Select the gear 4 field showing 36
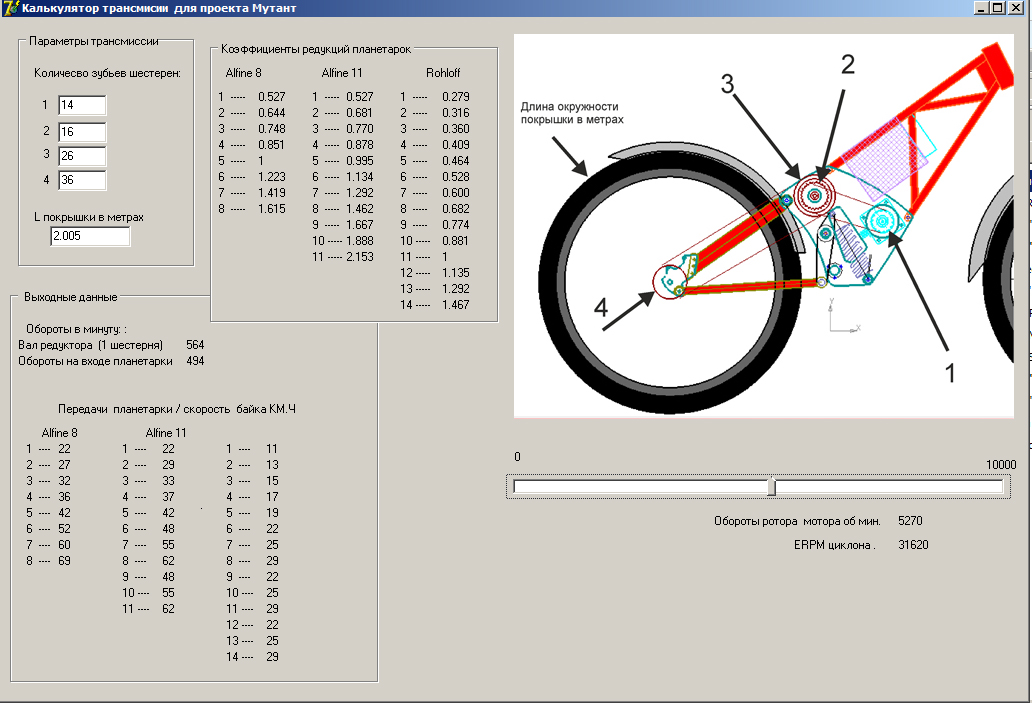 [x=81, y=181]
